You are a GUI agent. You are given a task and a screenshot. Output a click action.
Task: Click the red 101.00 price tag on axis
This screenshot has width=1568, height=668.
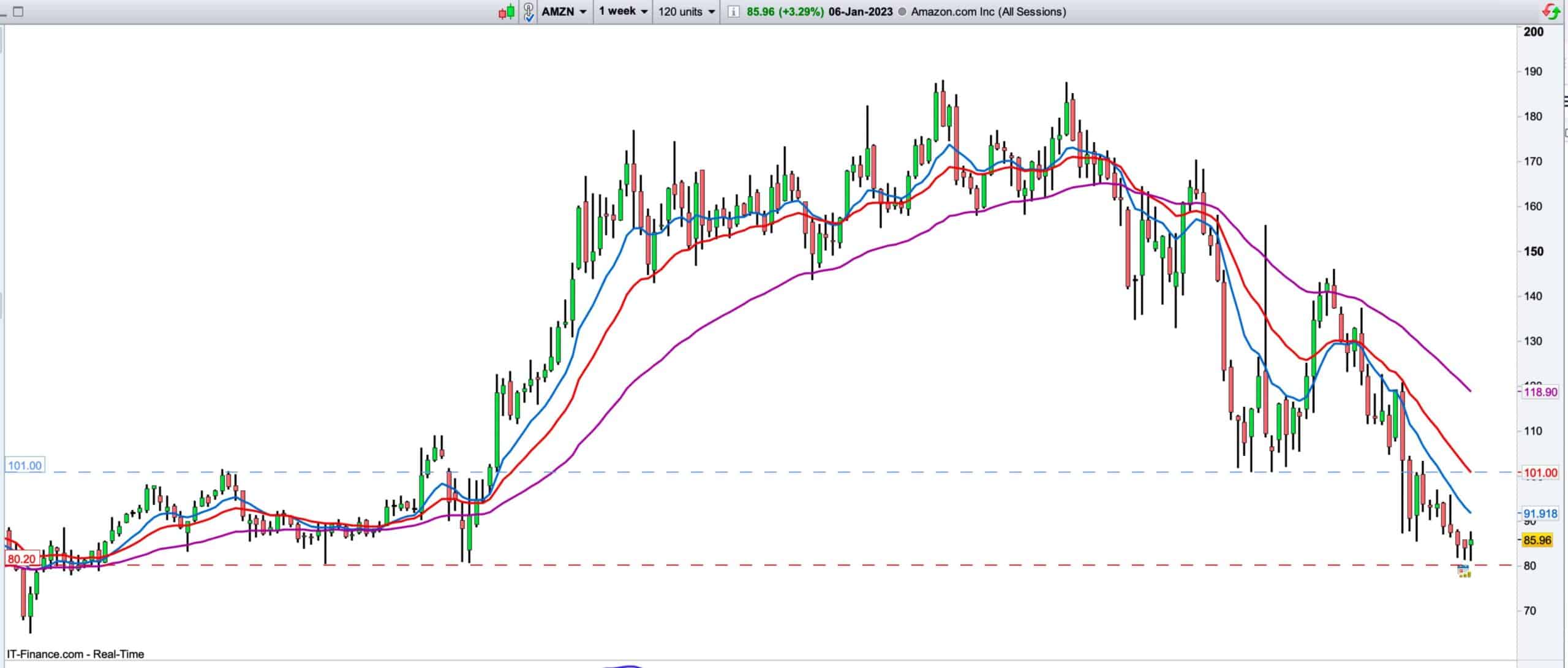point(1540,473)
